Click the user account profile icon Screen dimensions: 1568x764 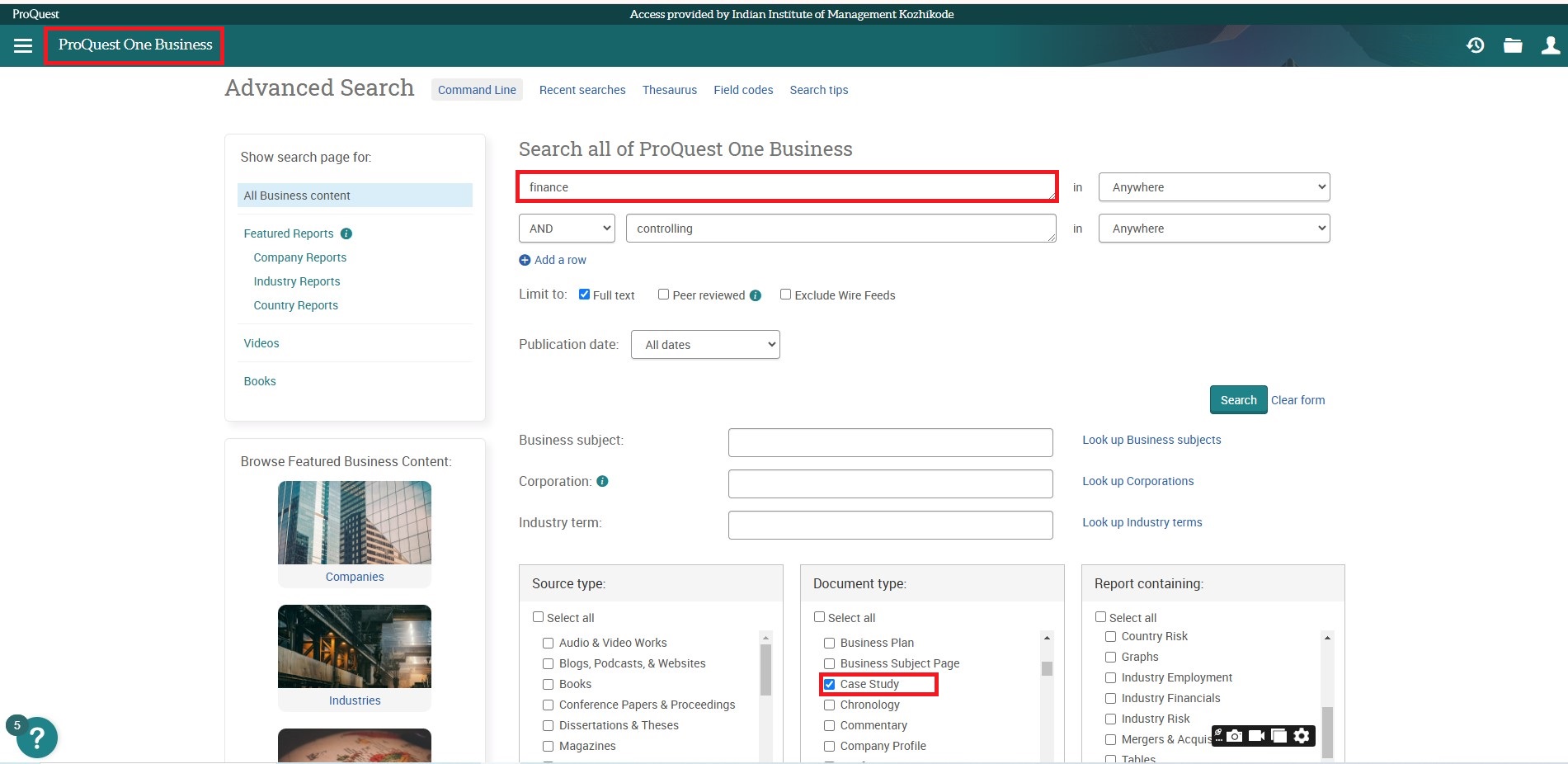coord(1550,45)
